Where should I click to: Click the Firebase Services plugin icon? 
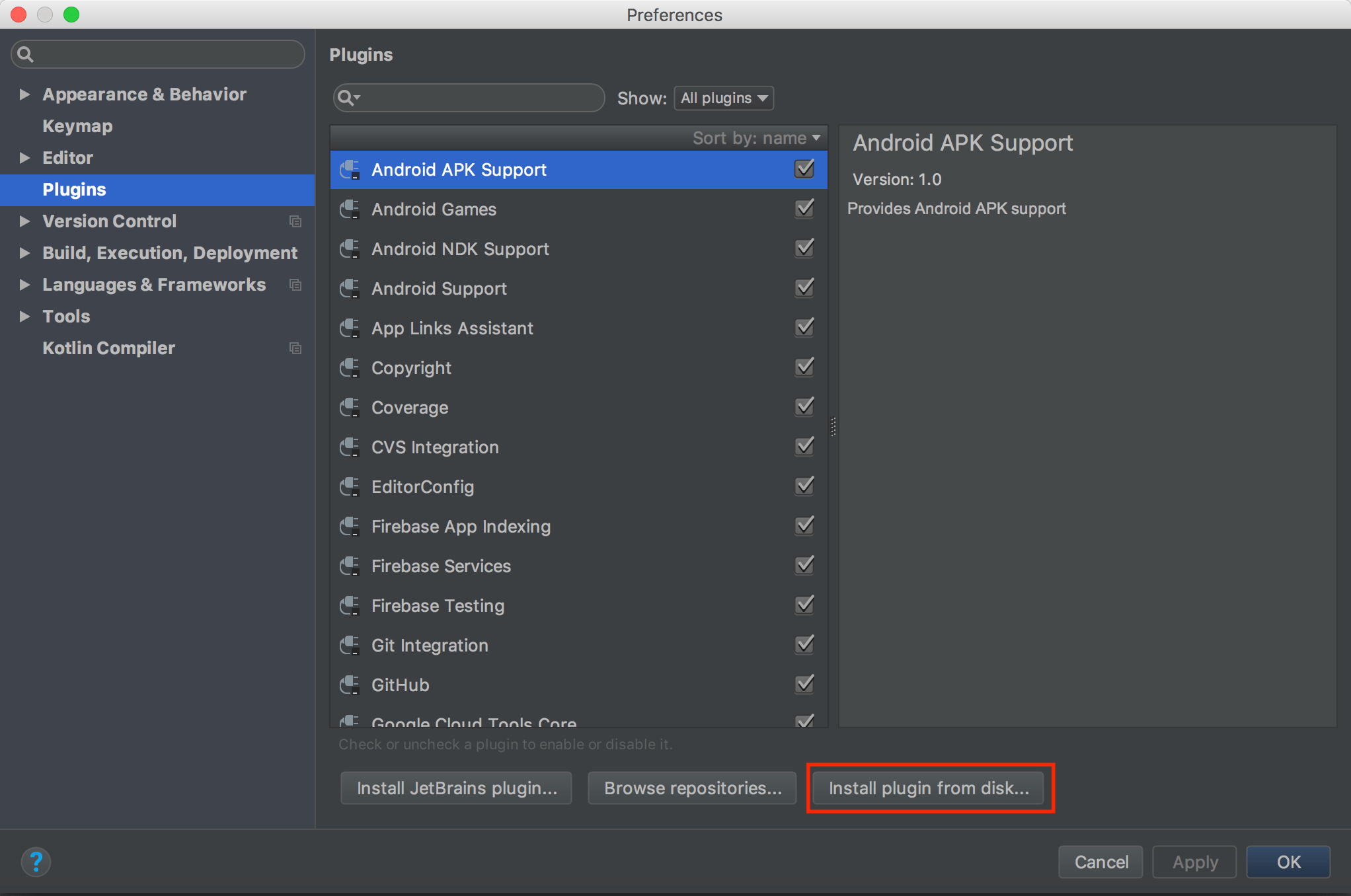(x=350, y=566)
